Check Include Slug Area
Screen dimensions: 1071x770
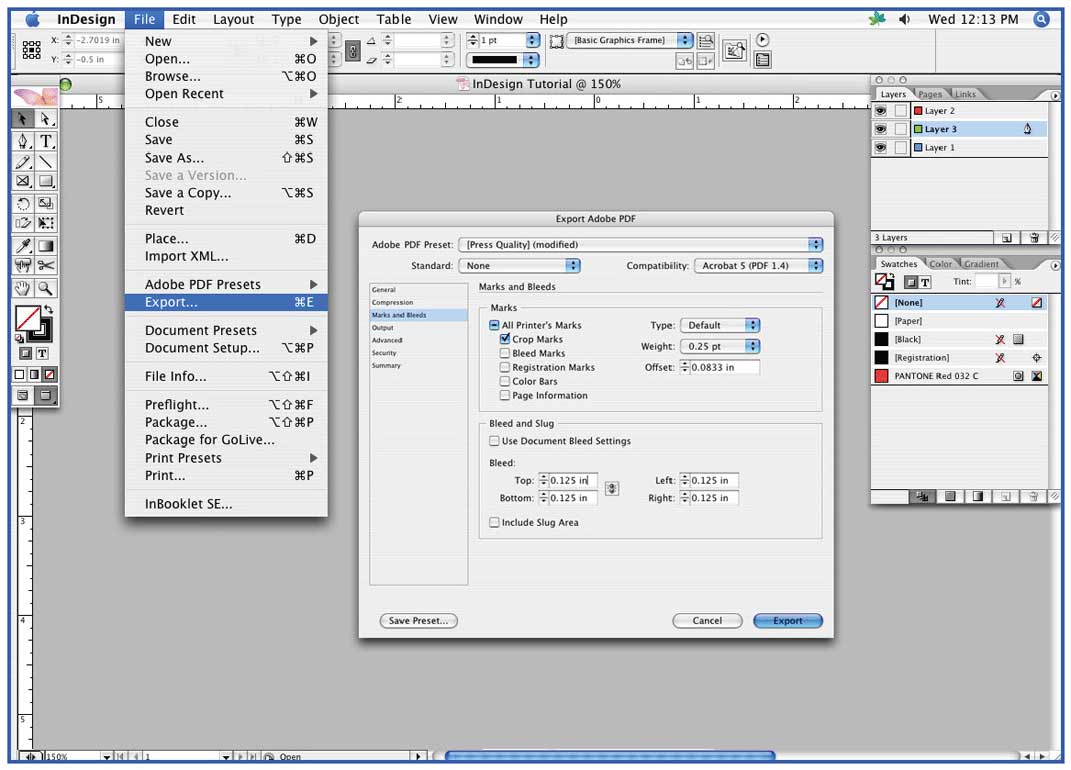coord(494,523)
